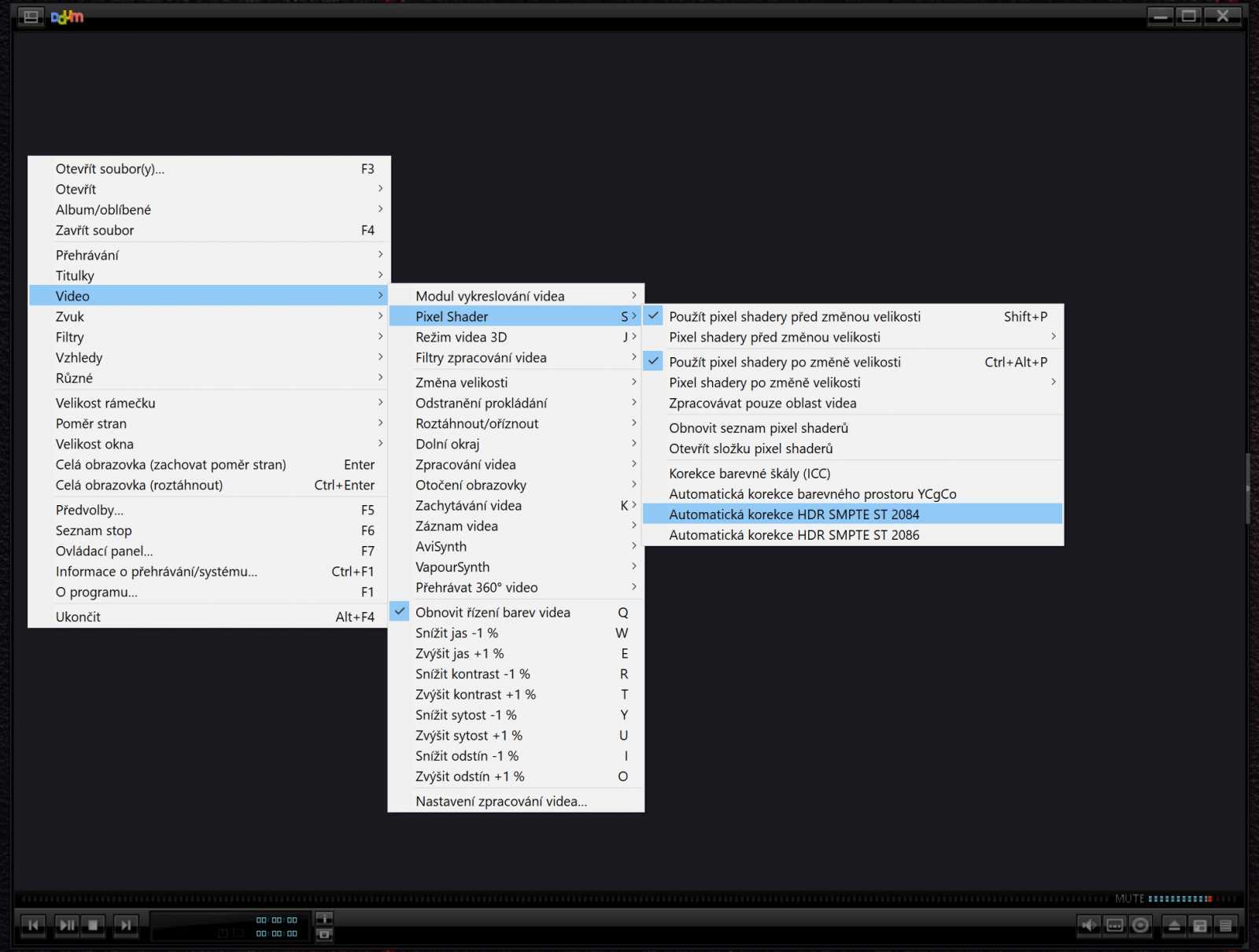Click 'Snížit odstín -1 %'
The width and height of the screenshot is (1259, 952).
click(516, 755)
